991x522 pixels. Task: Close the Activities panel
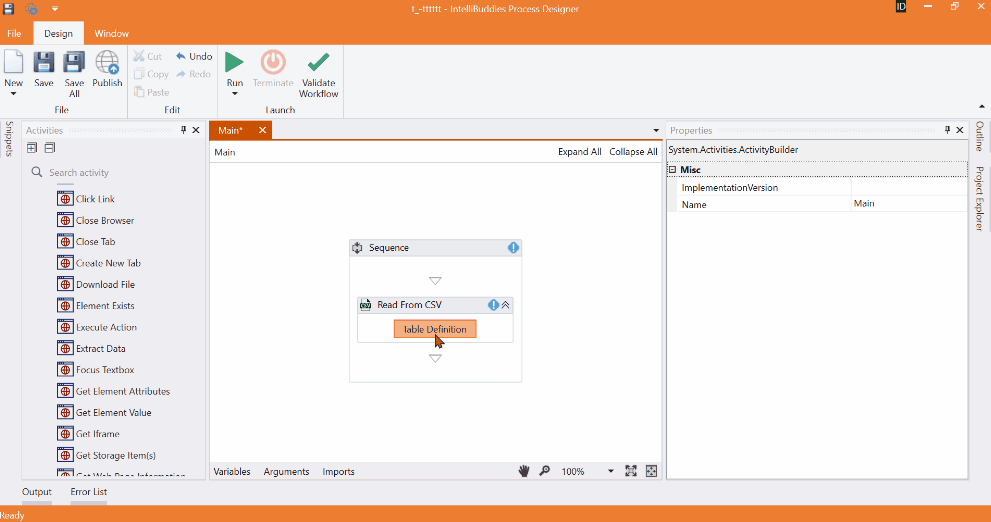pyautogui.click(x=196, y=130)
